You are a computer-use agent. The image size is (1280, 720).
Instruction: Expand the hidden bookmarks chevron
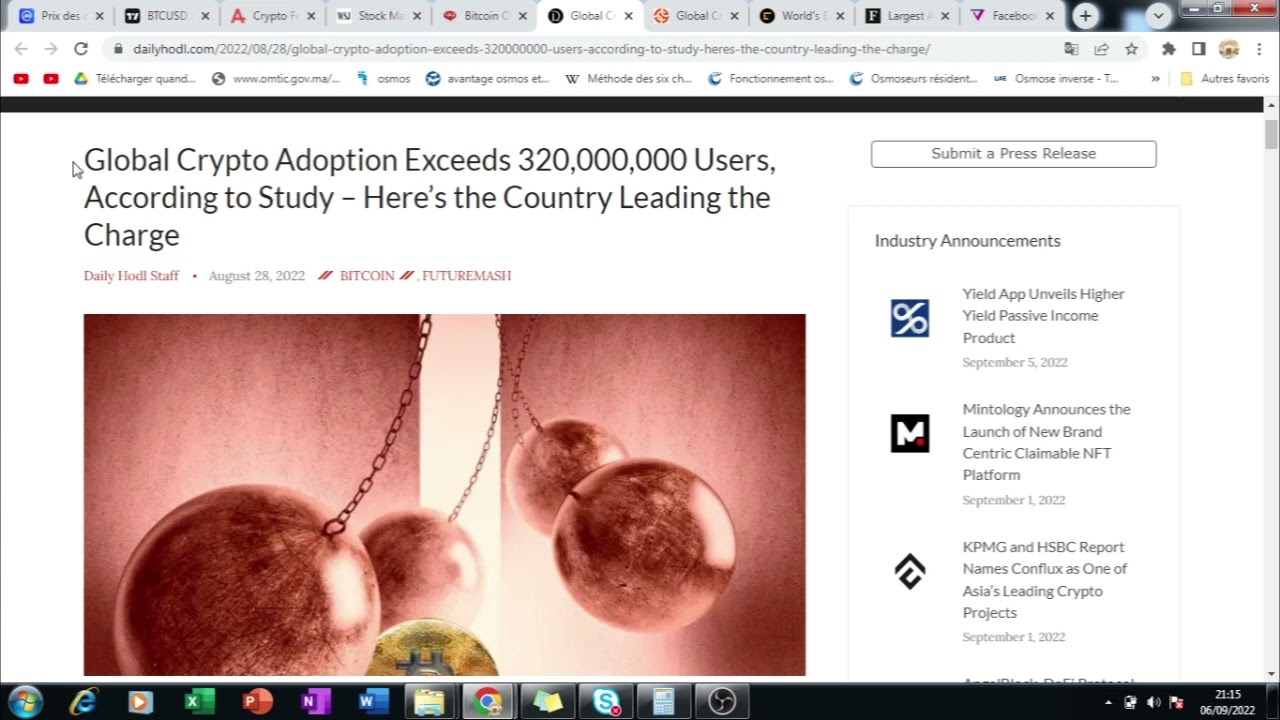(x=1156, y=79)
